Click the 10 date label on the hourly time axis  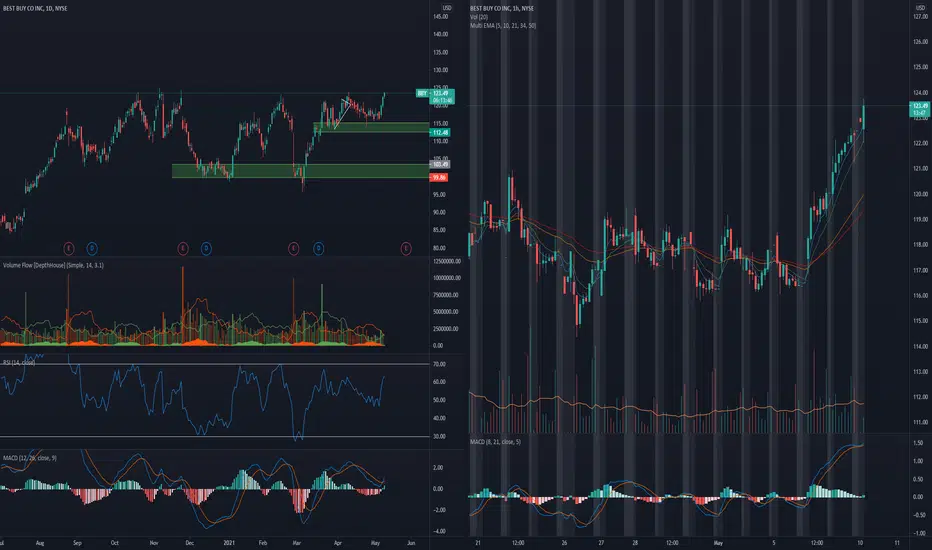[x=860, y=543]
